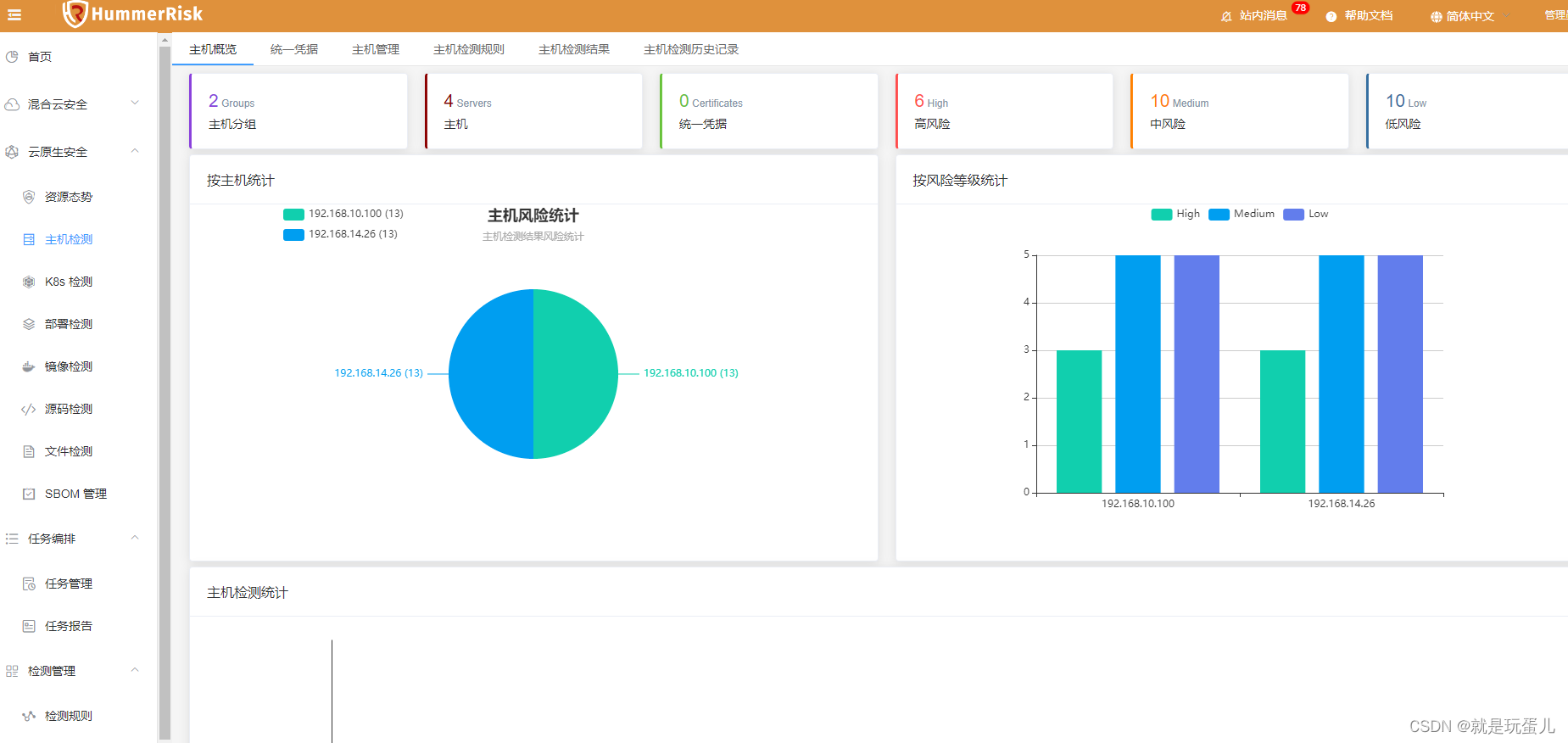Click the 主机检测 server icon
The image size is (1568, 743).
(x=29, y=239)
